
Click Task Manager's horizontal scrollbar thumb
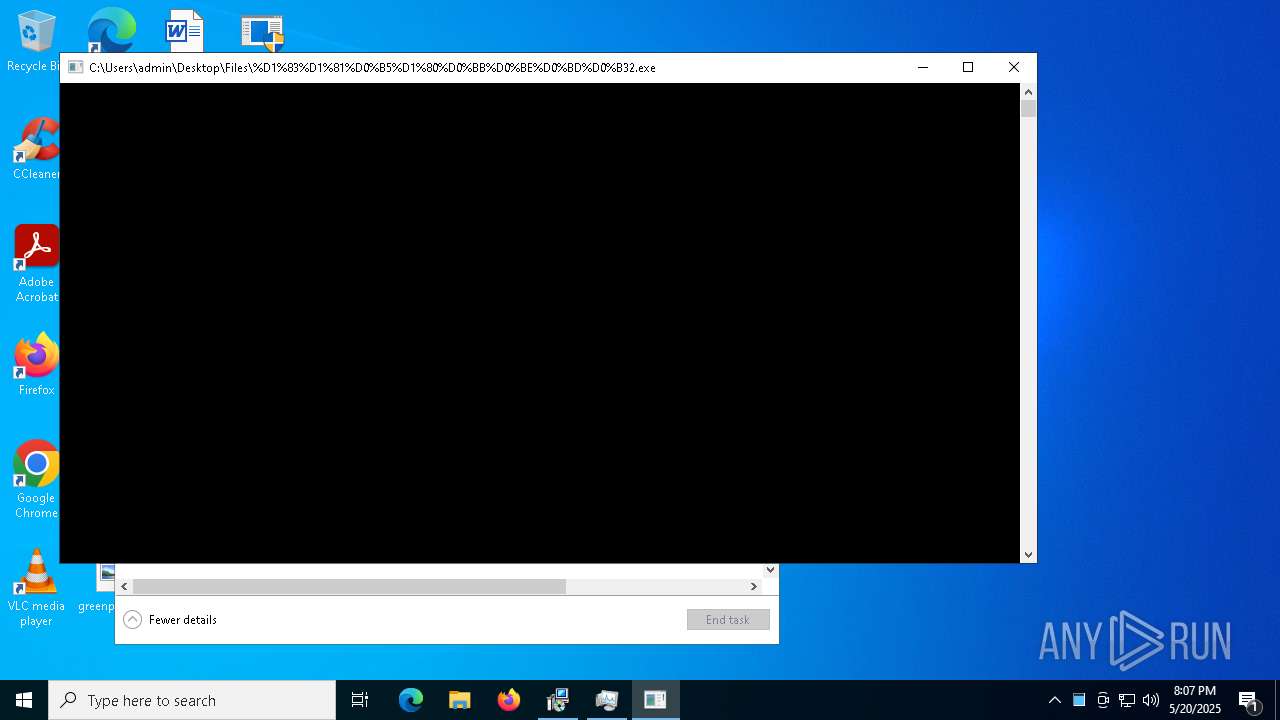point(349,587)
